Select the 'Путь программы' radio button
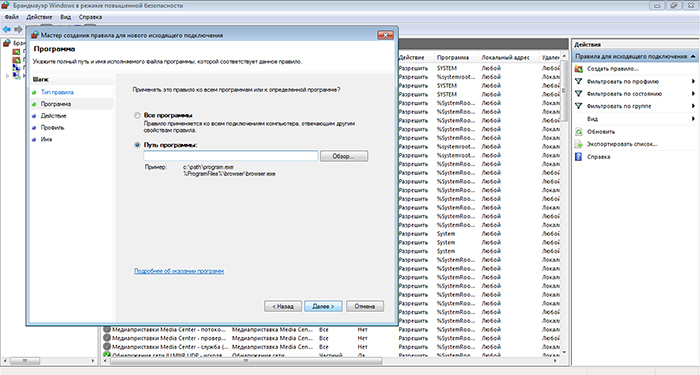This screenshot has height=375, width=700. (x=138, y=145)
